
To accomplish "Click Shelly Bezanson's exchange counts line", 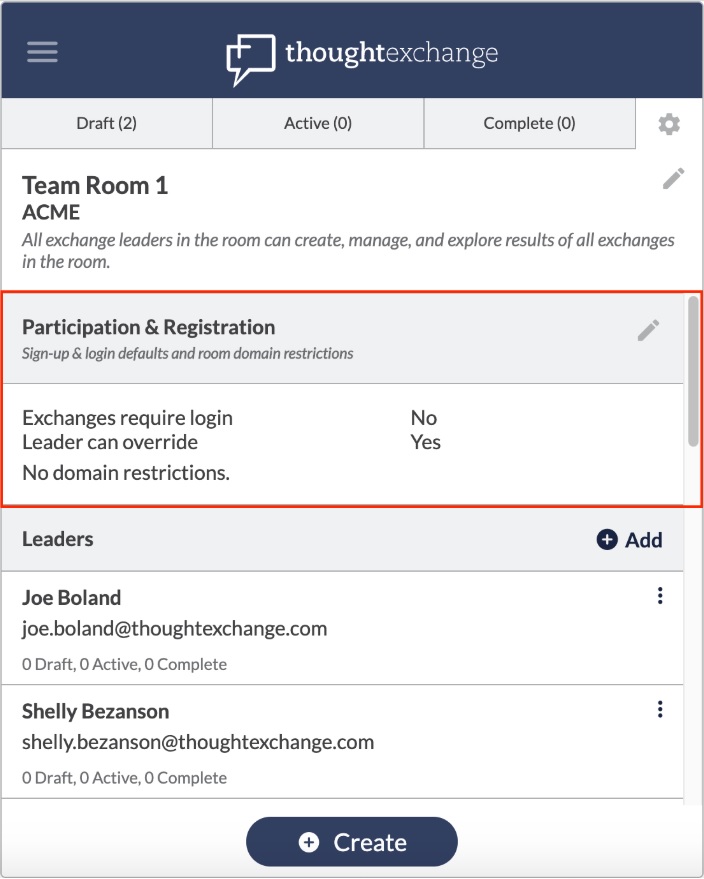I will (x=124, y=778).
